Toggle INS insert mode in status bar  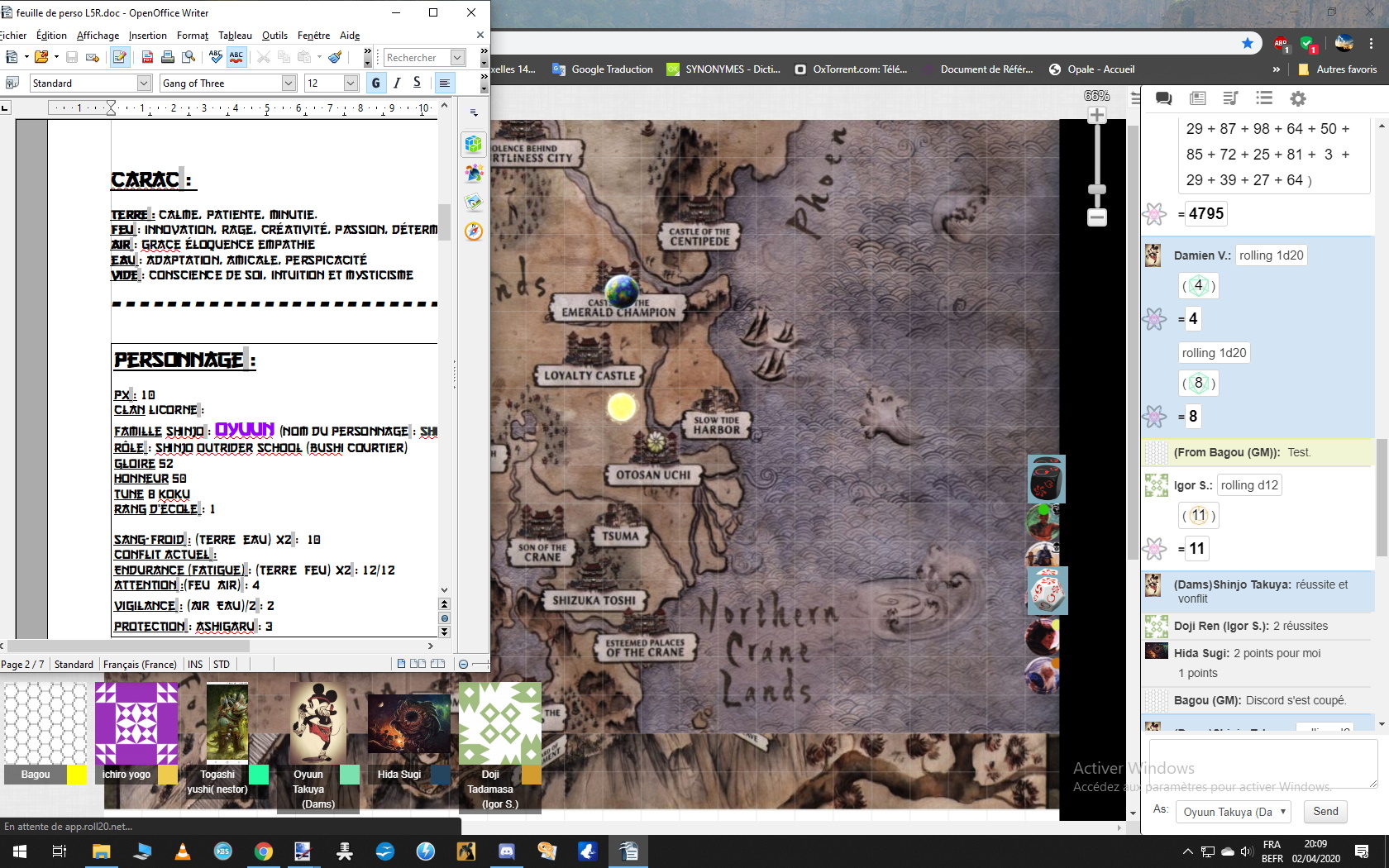(x=195, y=665)
